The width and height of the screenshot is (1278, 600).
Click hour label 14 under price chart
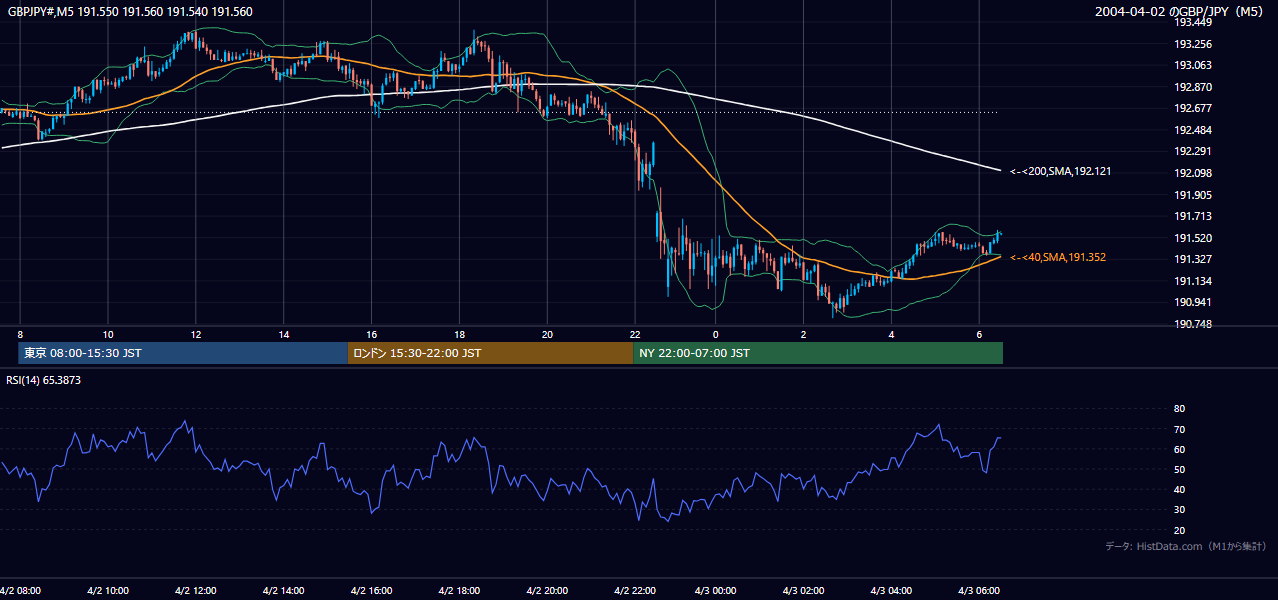283,333
